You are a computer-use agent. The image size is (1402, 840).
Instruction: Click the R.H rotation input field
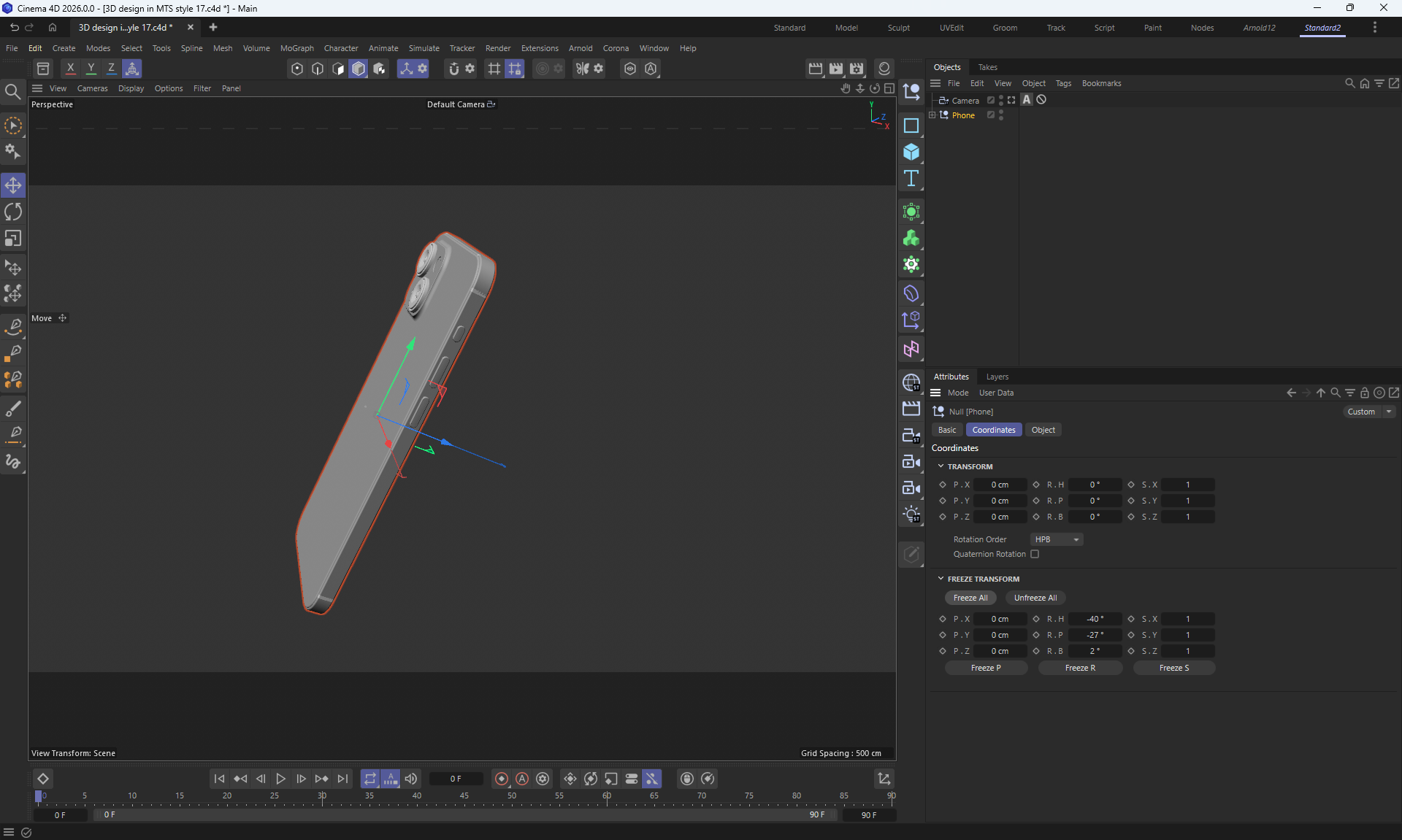[1094, 485]
